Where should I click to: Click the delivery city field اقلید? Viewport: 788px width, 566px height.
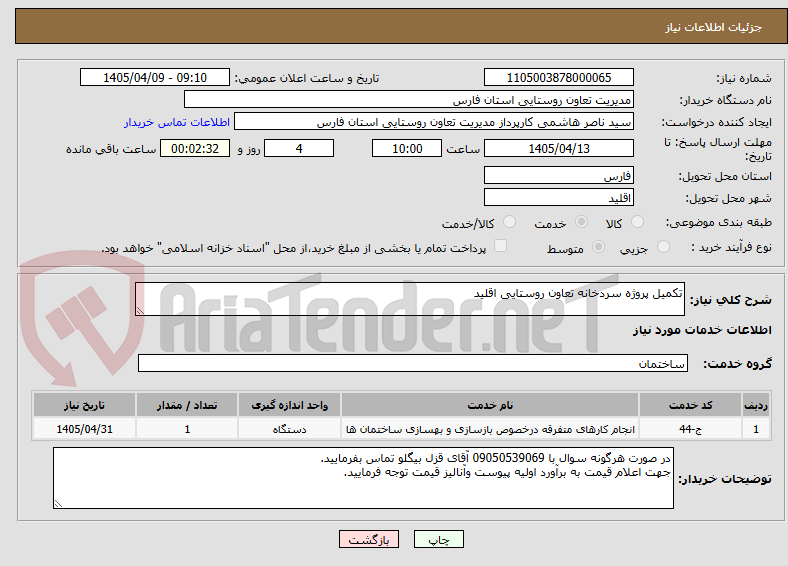558,197
